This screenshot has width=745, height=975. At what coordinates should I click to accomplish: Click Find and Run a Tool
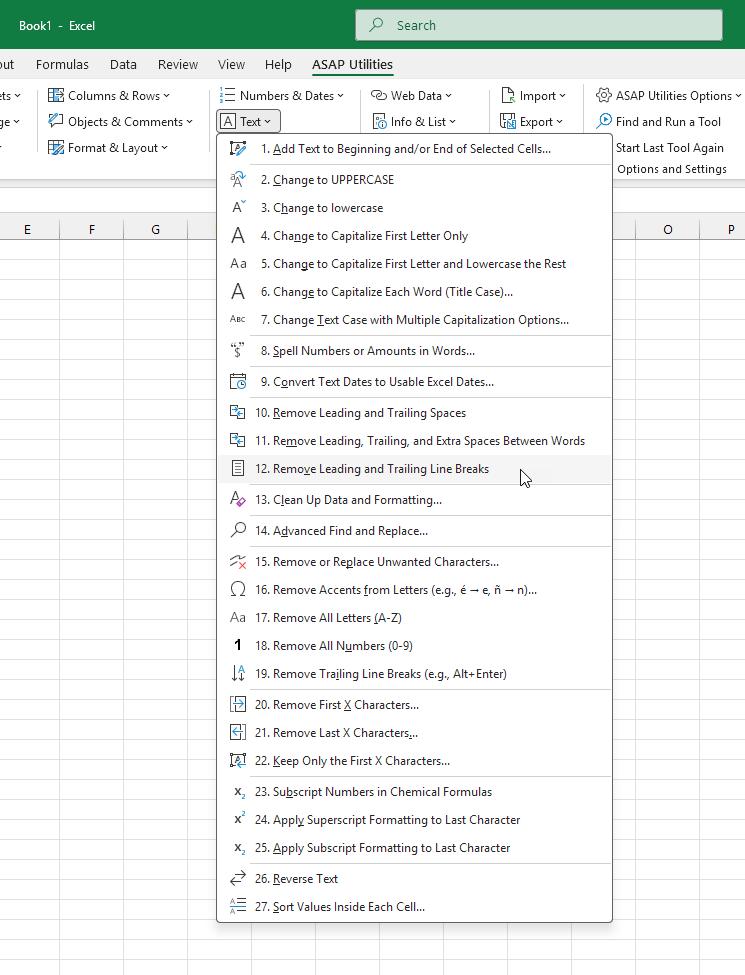[x=668, y=122]
